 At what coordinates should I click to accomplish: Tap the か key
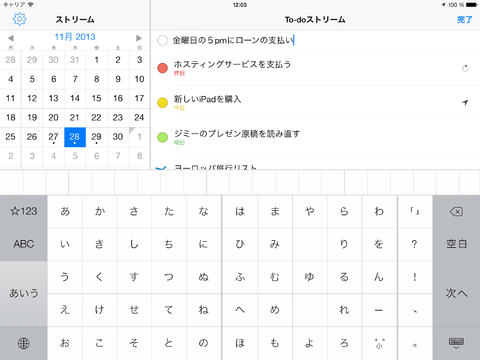[x=100, y=211]
